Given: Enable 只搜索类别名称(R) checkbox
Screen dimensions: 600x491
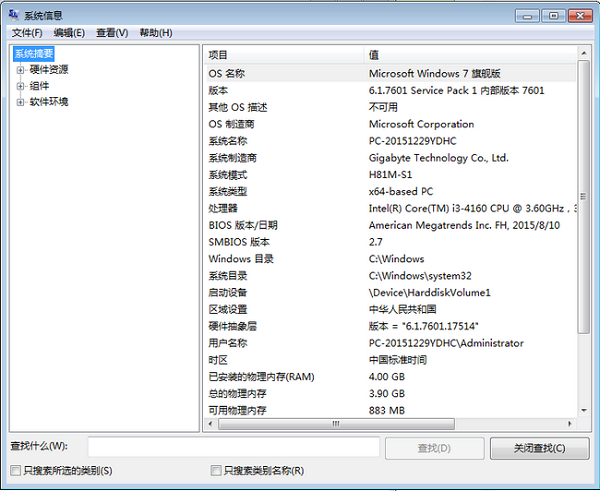Looking at the screenshot, I should click(x=216, y=470).
